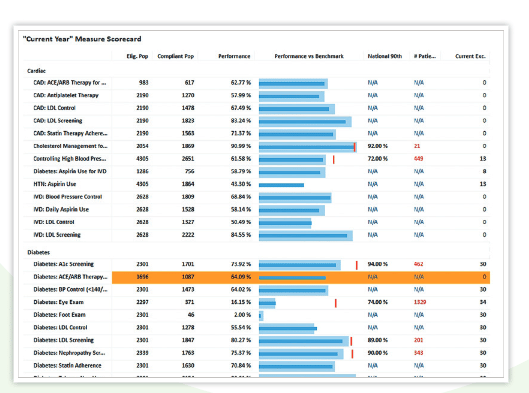
Task: Open the Cholesterol Management measure row
Action: 256,146
